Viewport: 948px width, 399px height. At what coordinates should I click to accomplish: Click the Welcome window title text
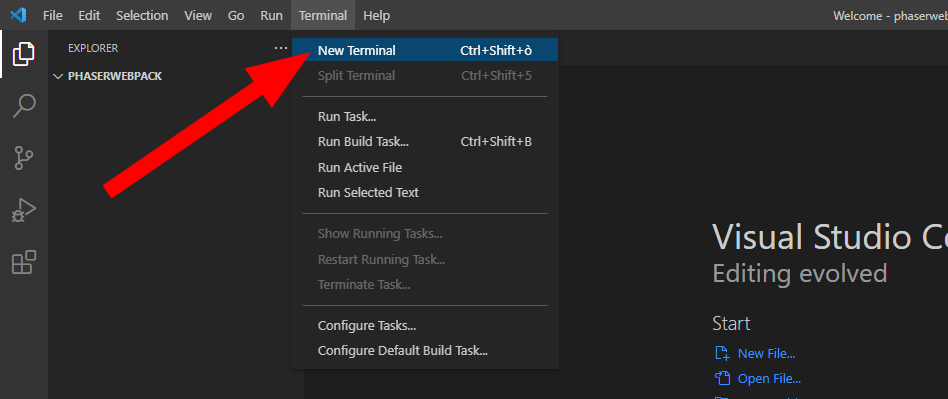890,16
